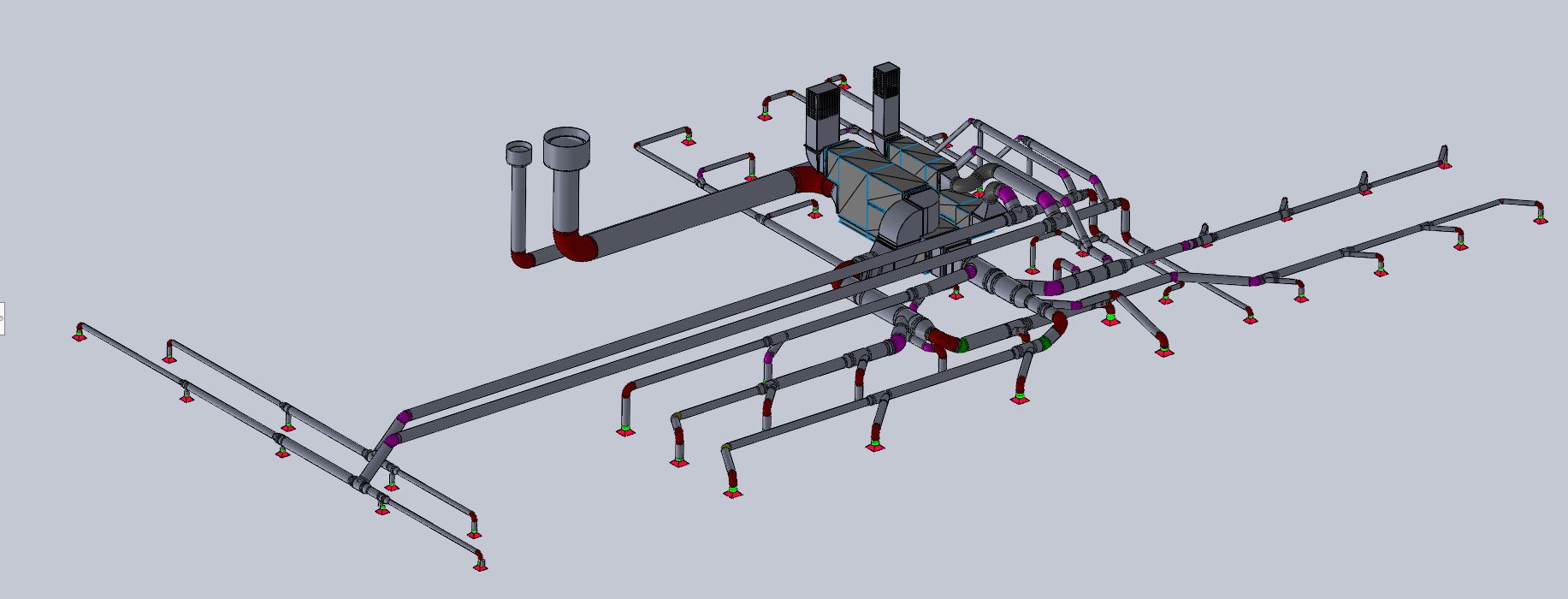Screen dimensions: 1568x599
Task: Select the small round exhaust stack cap
Action: point(519,154)
